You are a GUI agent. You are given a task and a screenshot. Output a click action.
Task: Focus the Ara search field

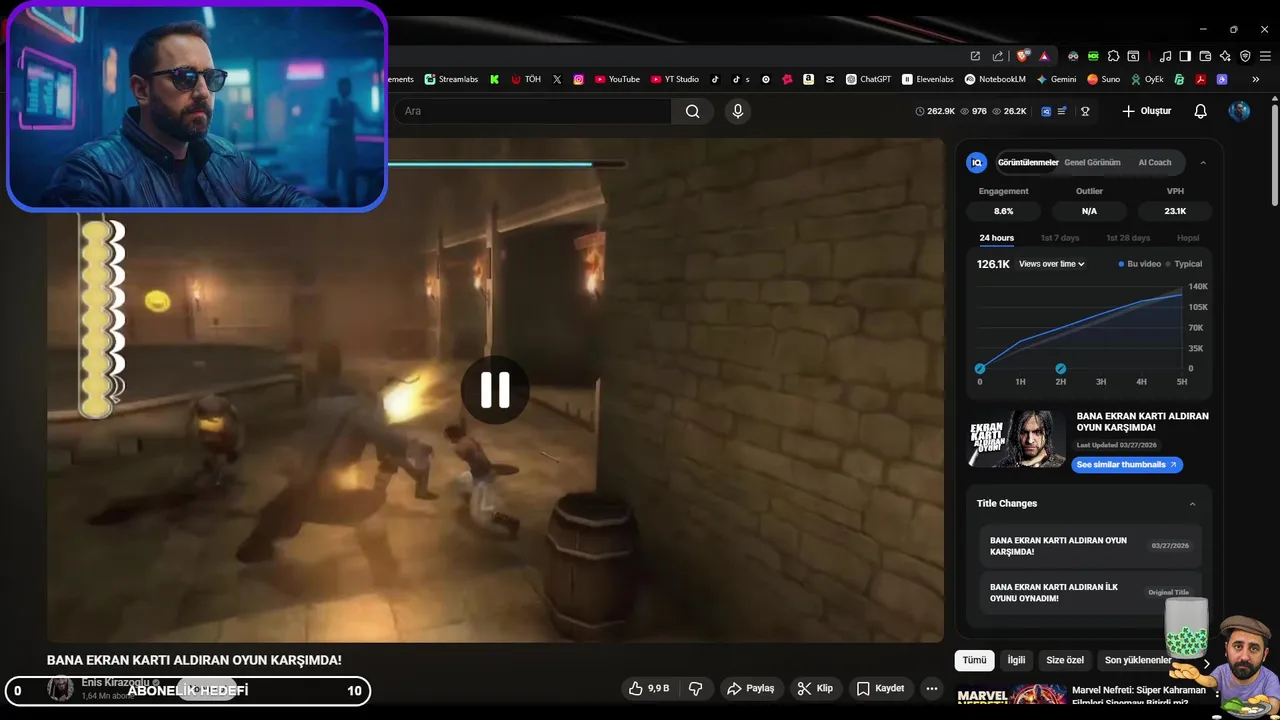tap(530, 111)
